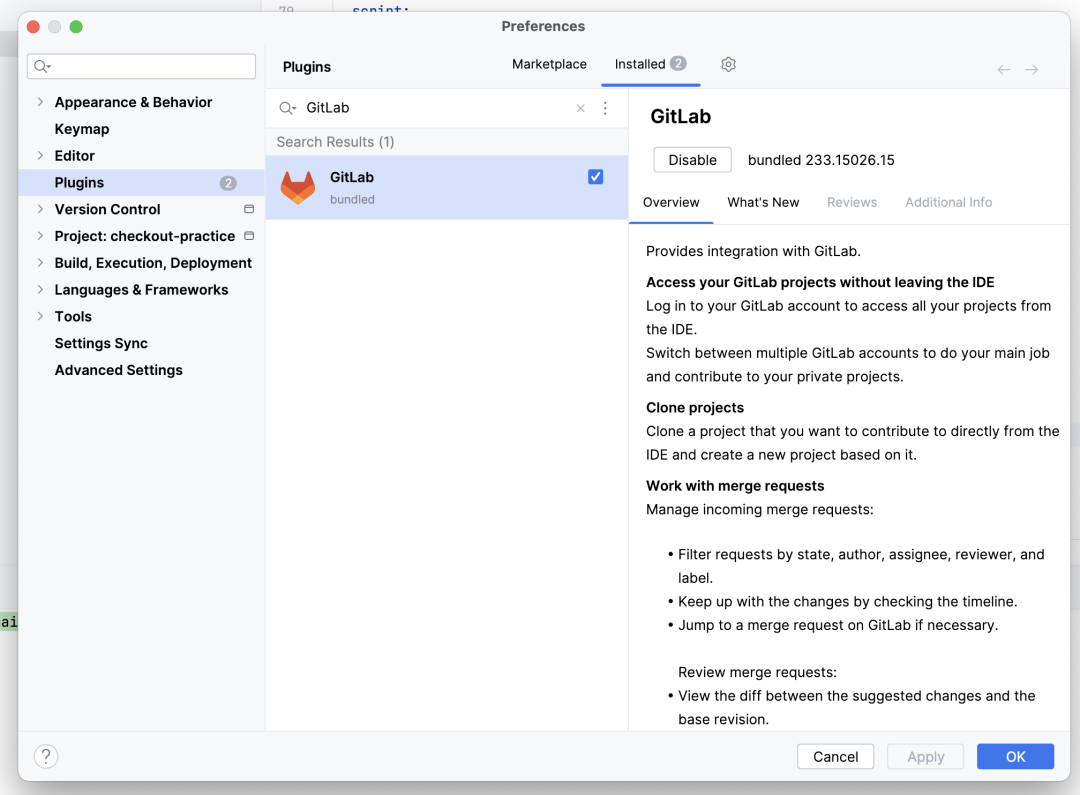Open the What's New tab
Screen dimensions: 1080x795
click(x=763, y=203)
